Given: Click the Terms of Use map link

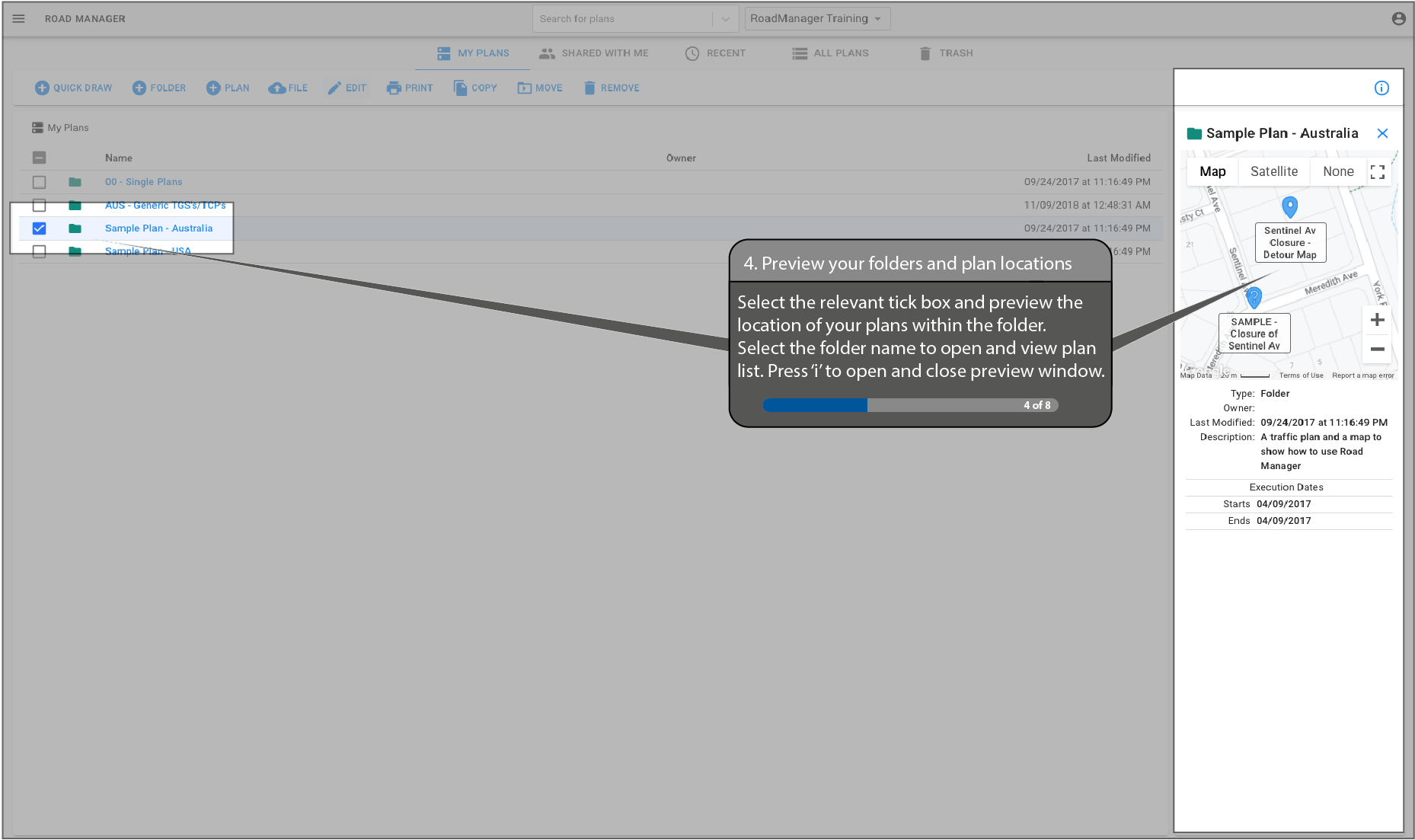Looking at the screenshot, I should tap(1301, 375).
